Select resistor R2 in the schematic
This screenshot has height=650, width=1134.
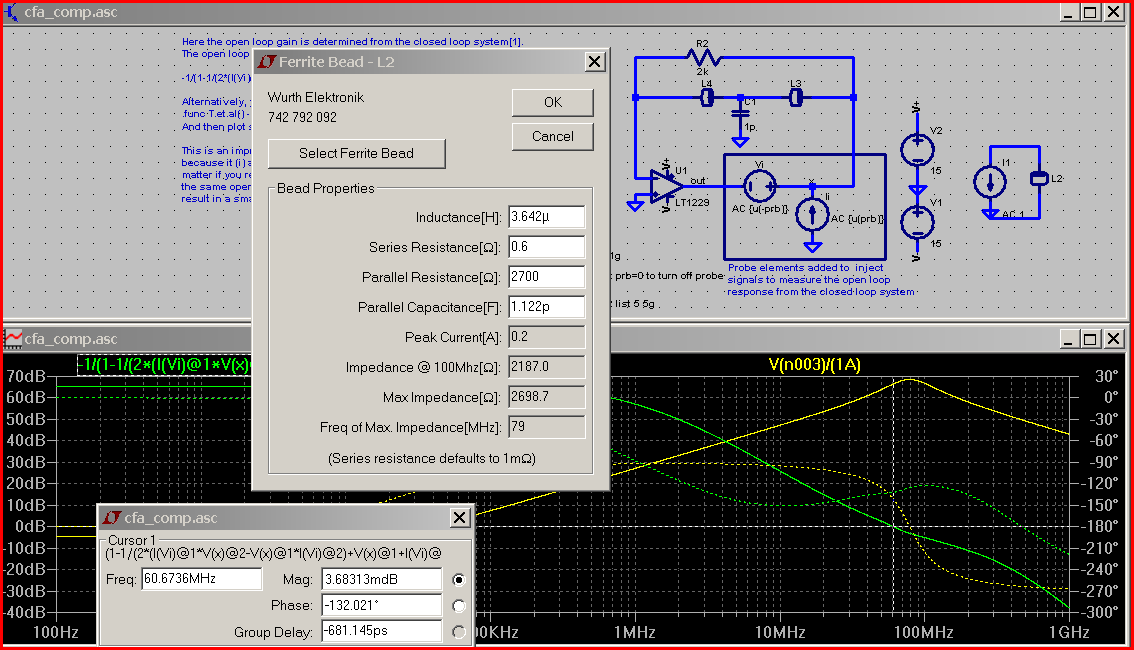click(702, 57)
